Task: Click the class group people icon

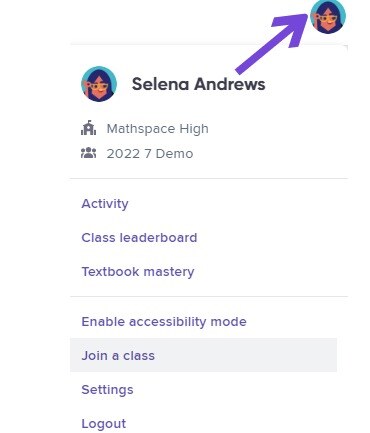Action: coord(88,153)
